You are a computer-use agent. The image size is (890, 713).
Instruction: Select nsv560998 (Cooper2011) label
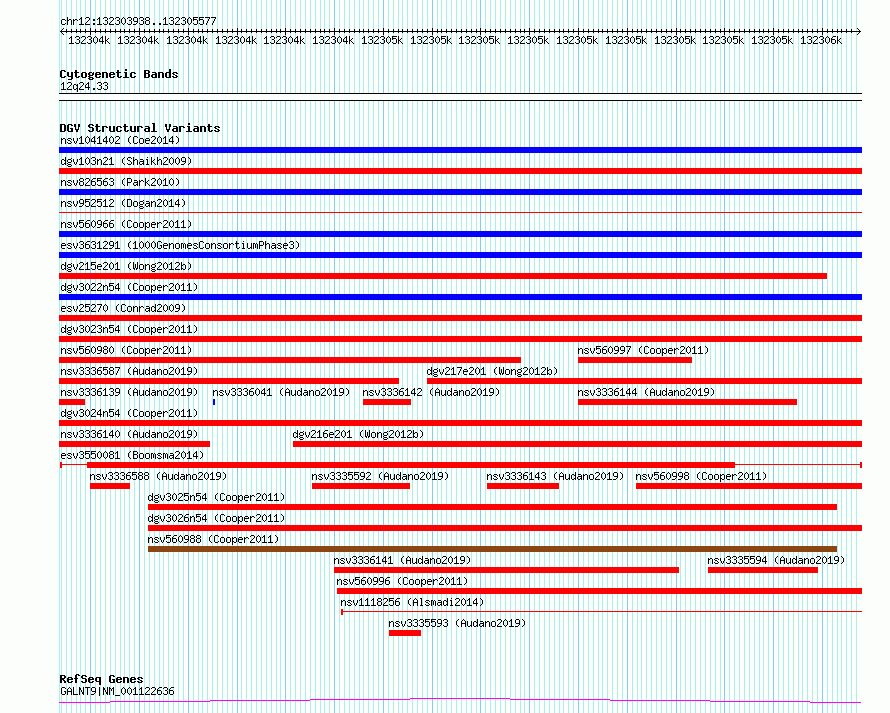click(701, 476)
